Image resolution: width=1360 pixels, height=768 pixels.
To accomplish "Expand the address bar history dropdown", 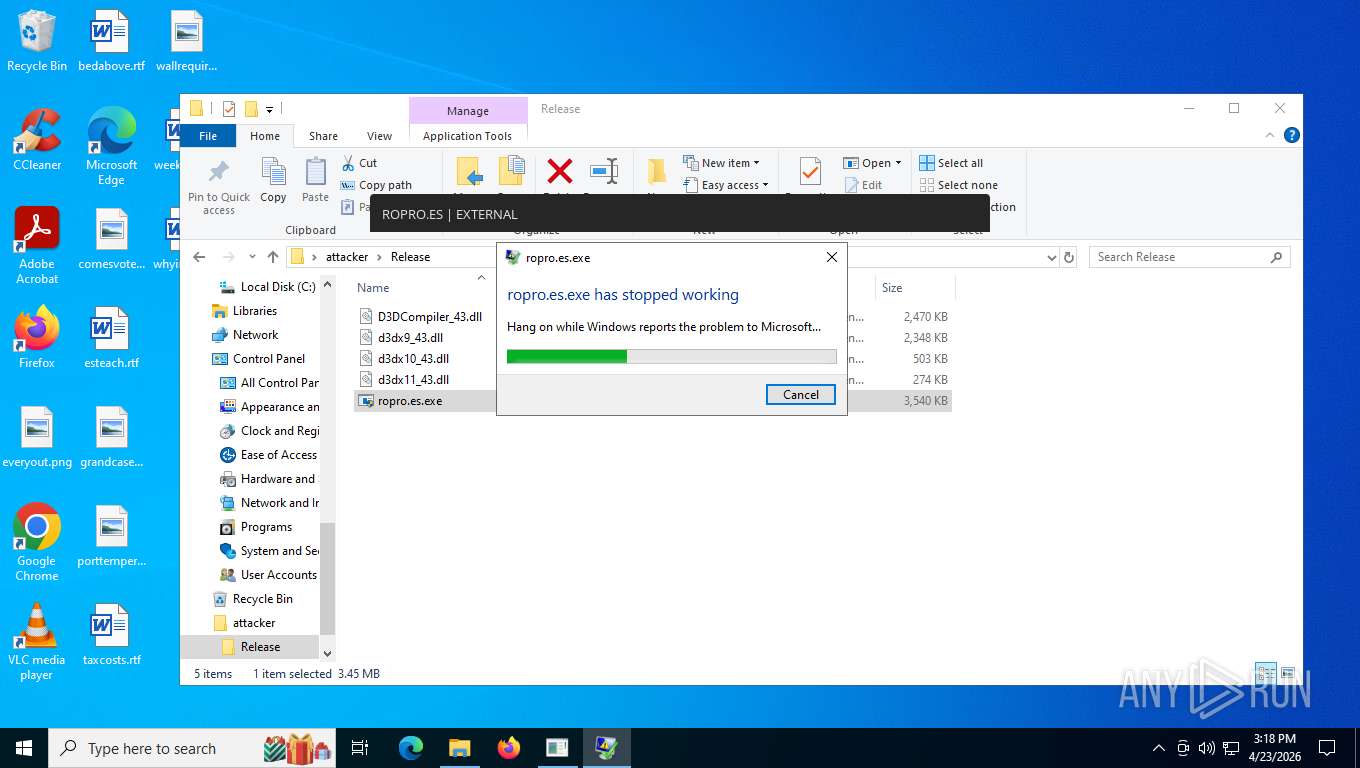I will click(1051, 257).
